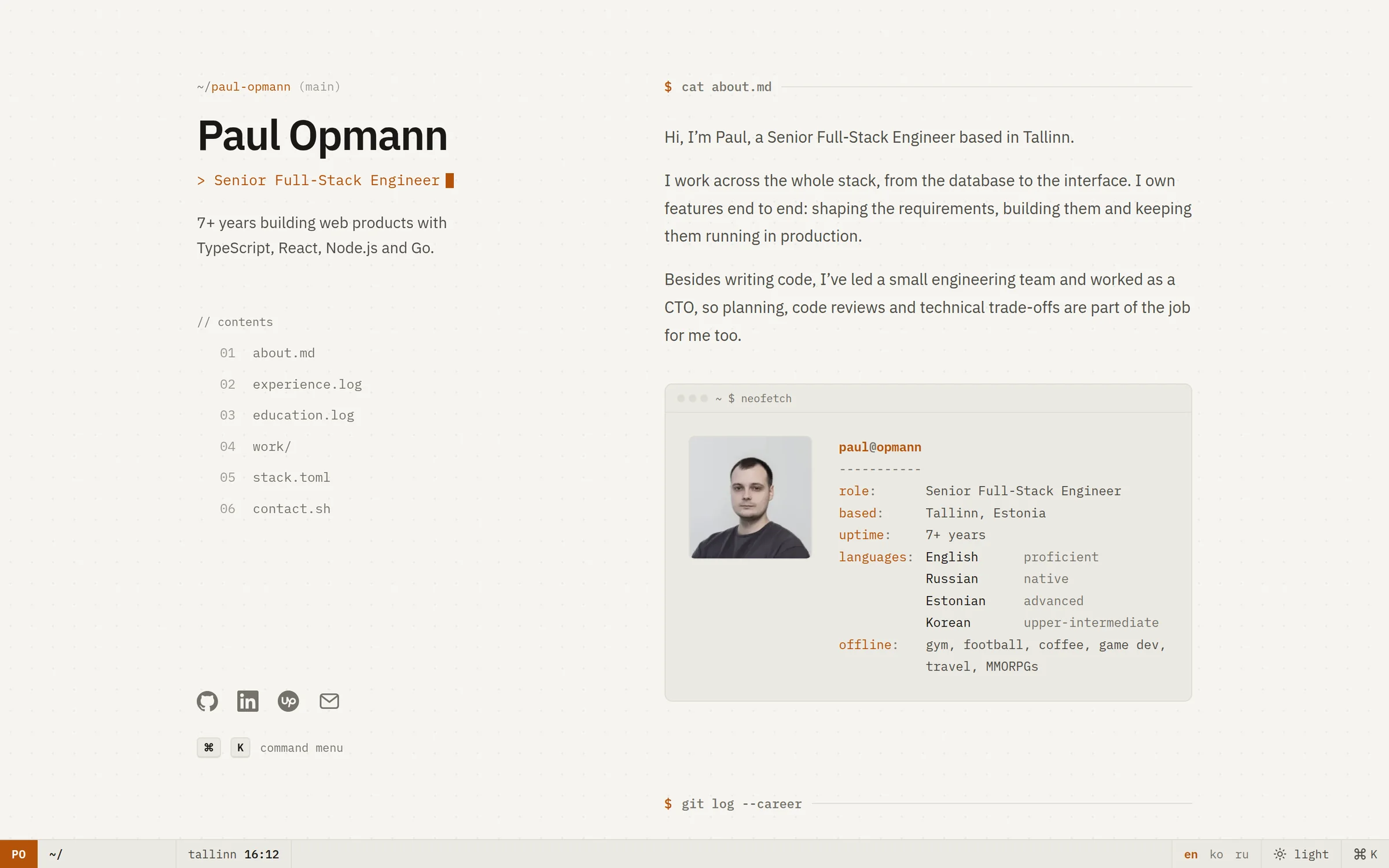Click the 7+ years uptime value

click(x=956, y=535)
